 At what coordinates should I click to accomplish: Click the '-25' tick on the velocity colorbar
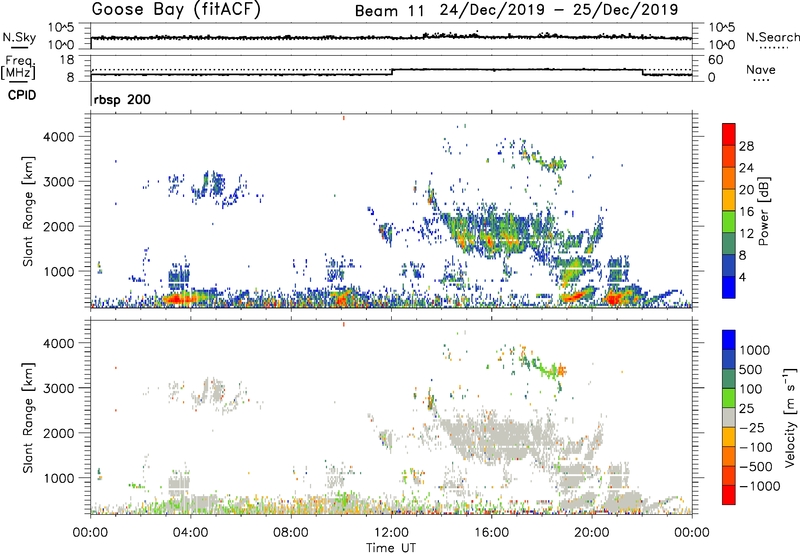pyautogui.click(x=752, y=427)
